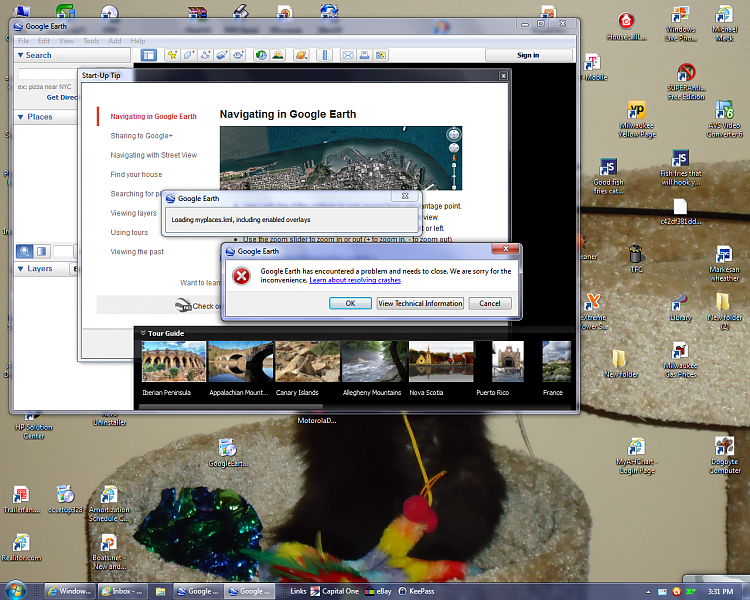This screenshot has width=750, height=600.
Task: Open the Tools menu
Action: click(91, 41)
